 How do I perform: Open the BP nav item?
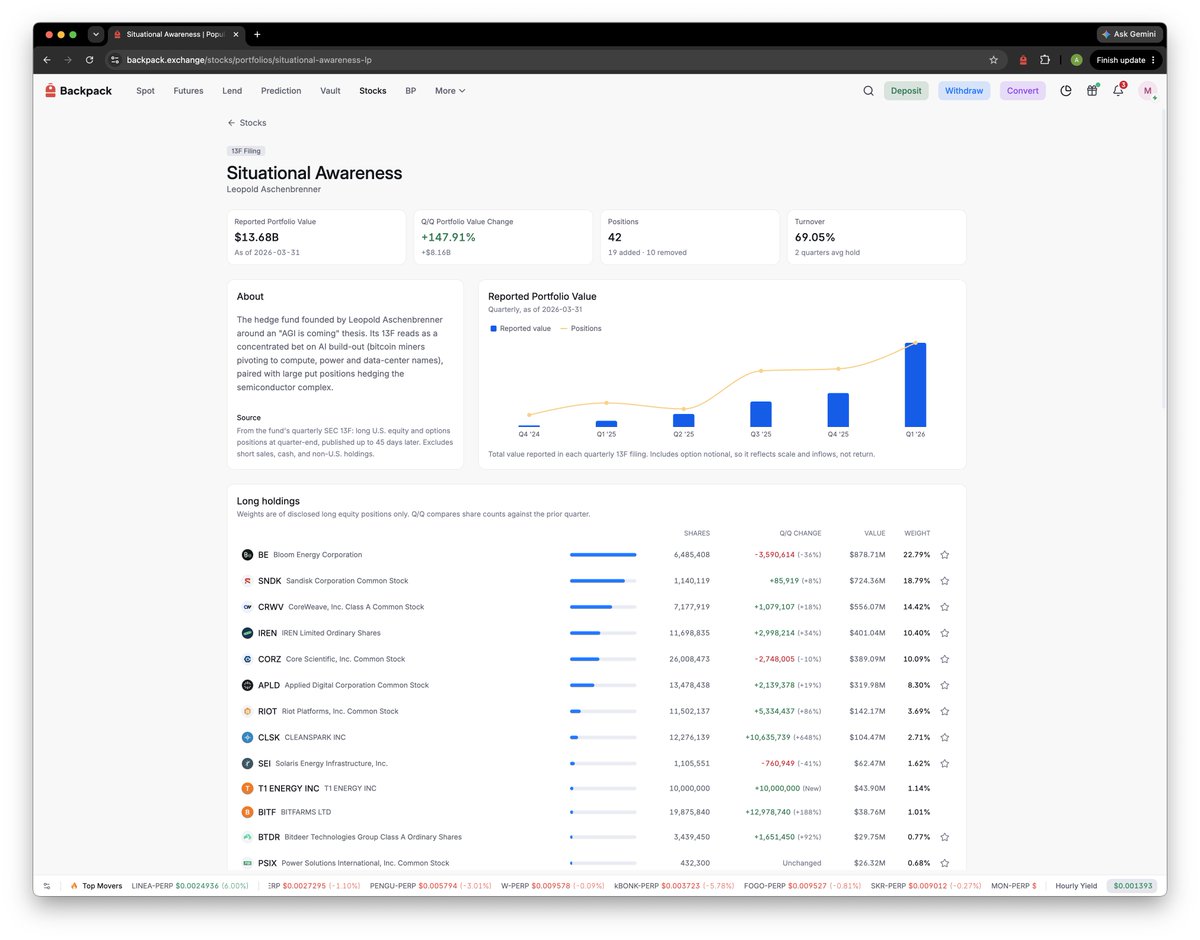[410, 91]
